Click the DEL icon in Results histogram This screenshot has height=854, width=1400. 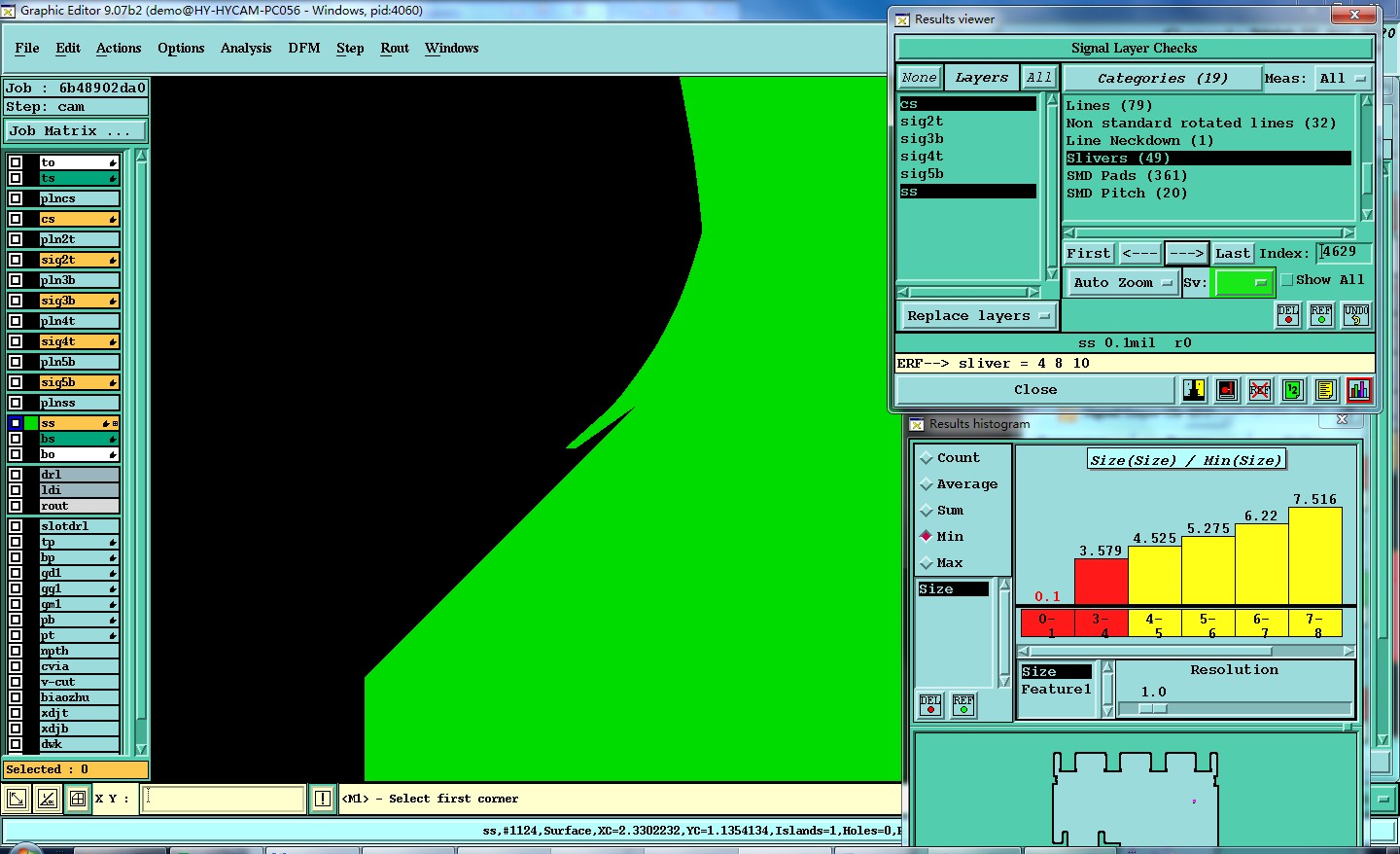930,704
